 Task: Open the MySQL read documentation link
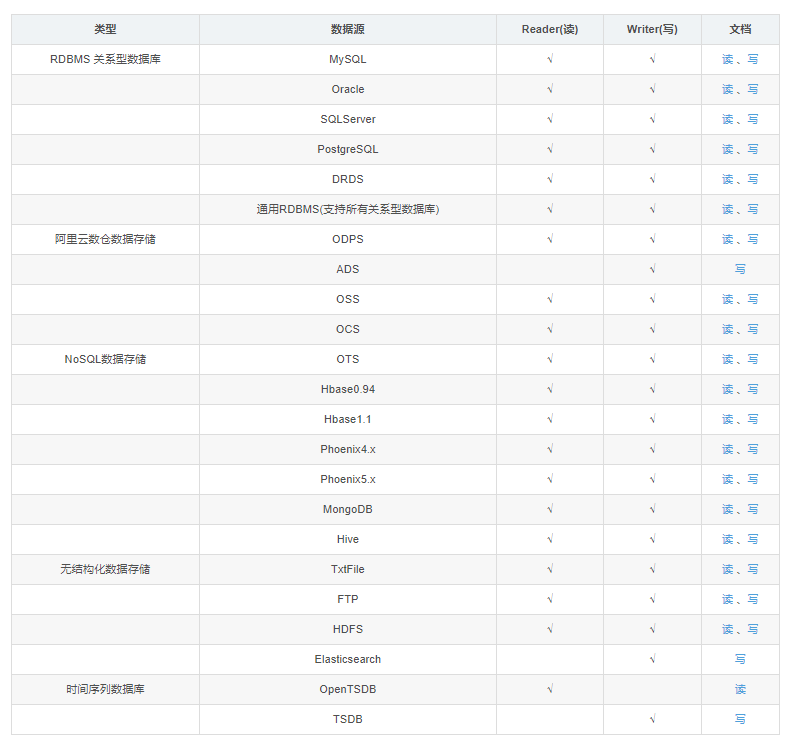point(728,59)
